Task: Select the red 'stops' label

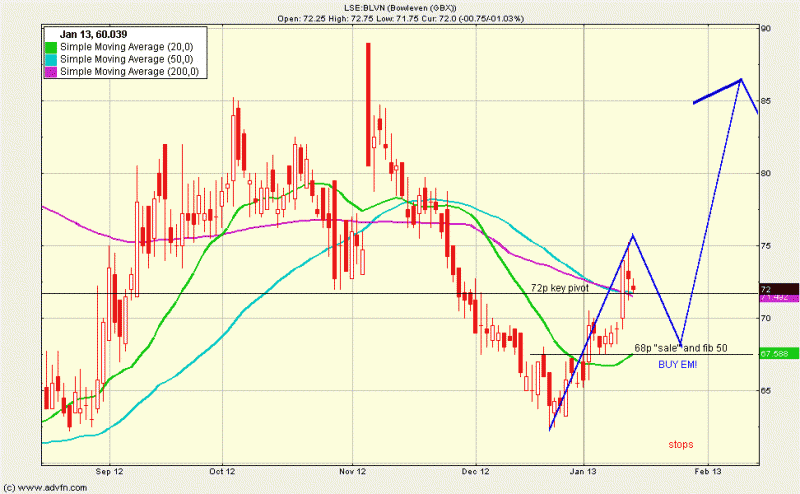Action: click(680, 444)
